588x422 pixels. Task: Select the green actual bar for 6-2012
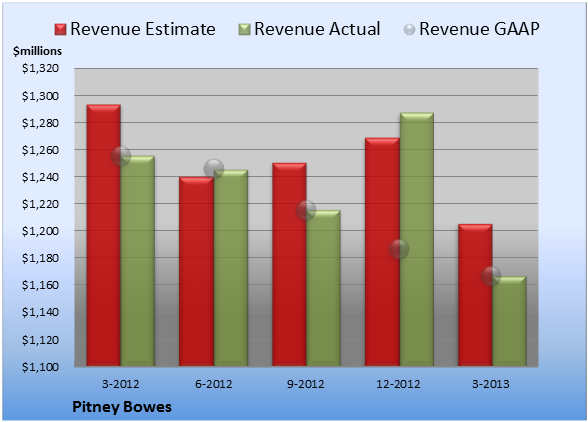(231, 268)
